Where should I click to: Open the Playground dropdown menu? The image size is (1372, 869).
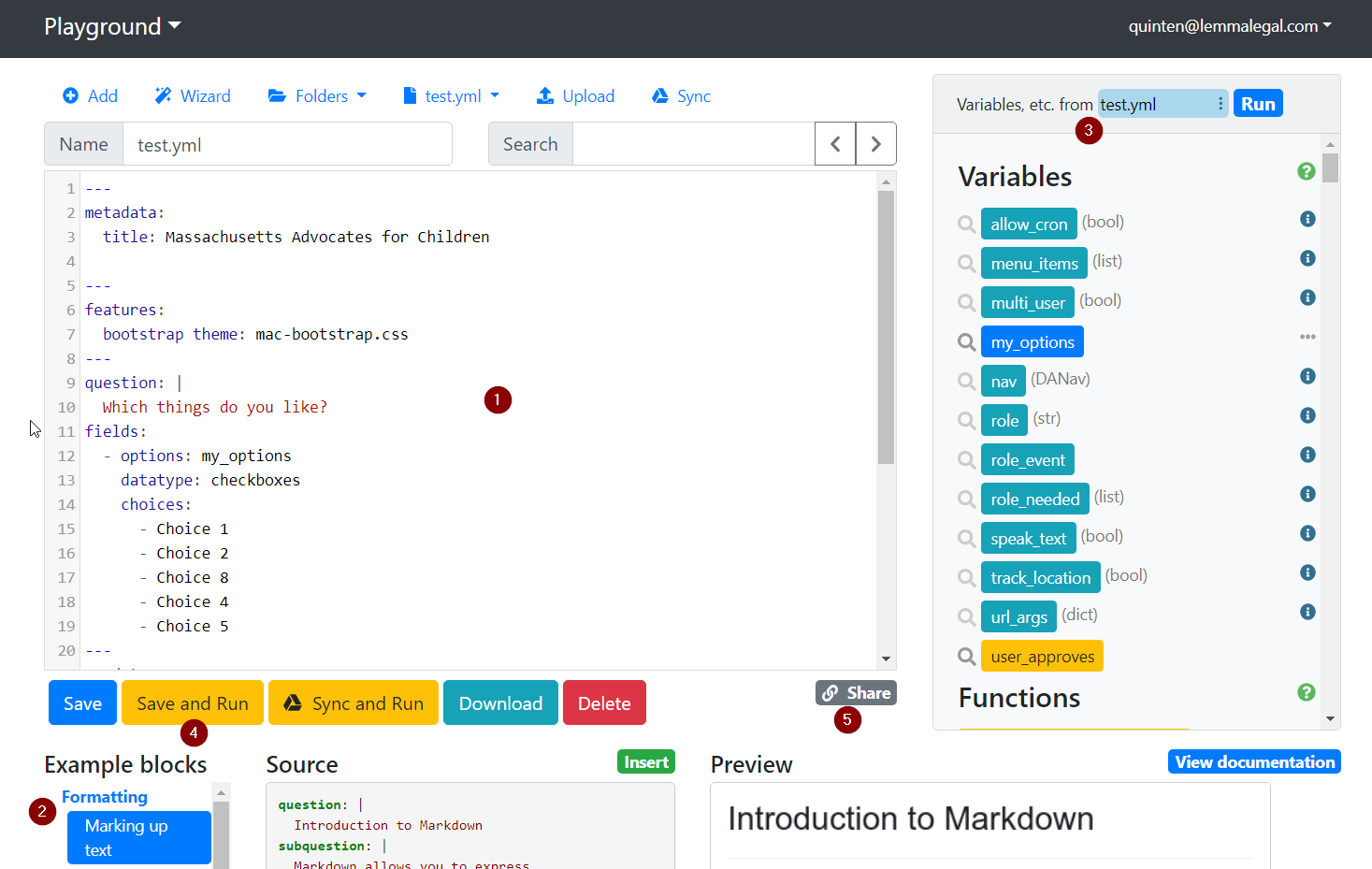point(112,27)
